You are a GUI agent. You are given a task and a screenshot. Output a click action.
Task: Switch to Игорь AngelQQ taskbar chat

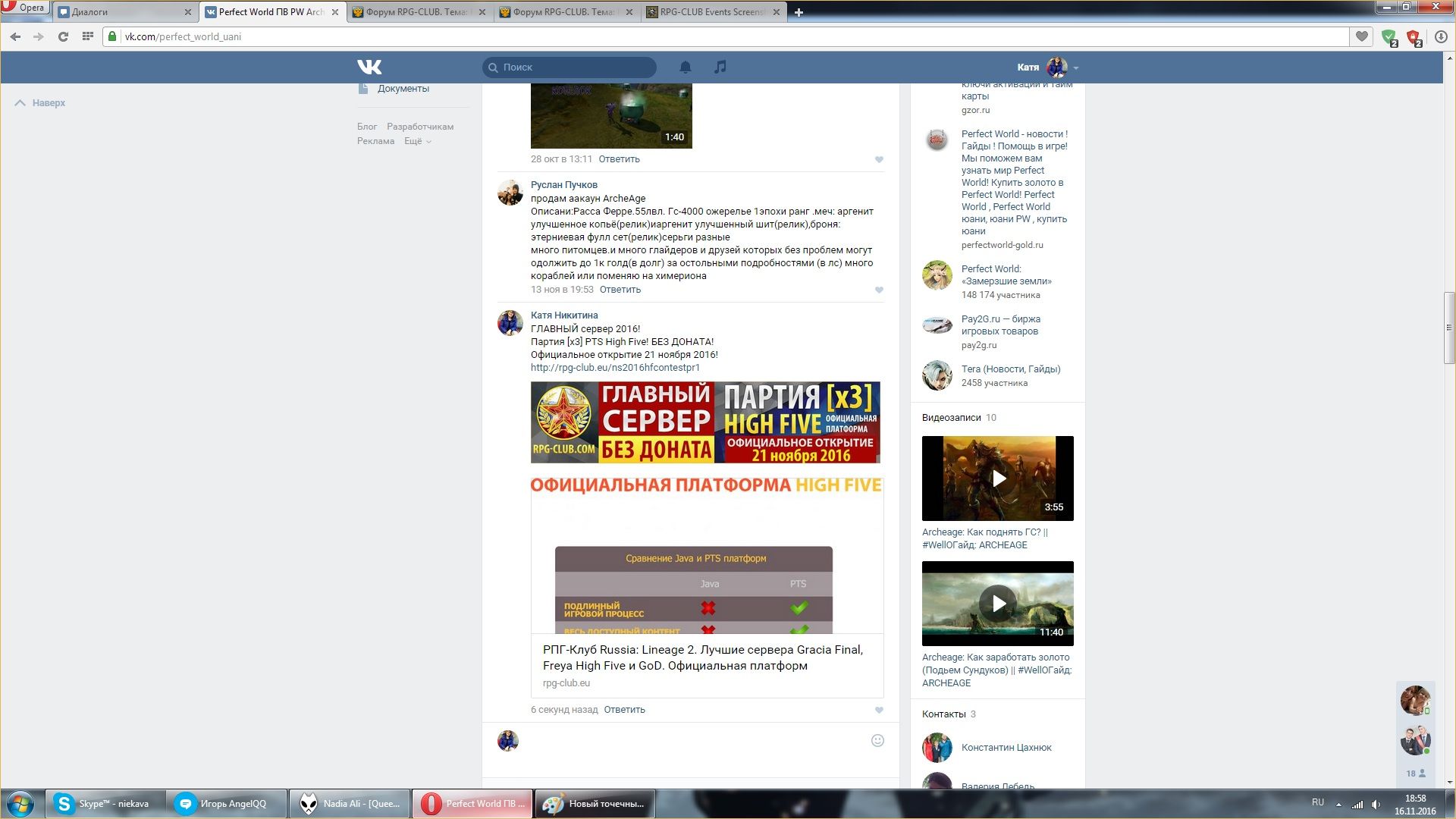pyautogui.click(x=226, y=804)
